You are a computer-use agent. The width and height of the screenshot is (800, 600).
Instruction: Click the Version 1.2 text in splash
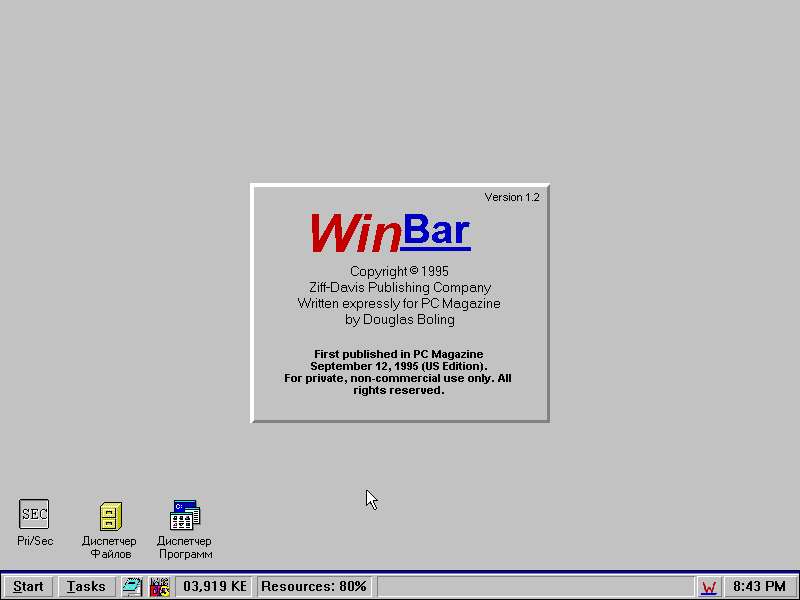click(511, 197)
